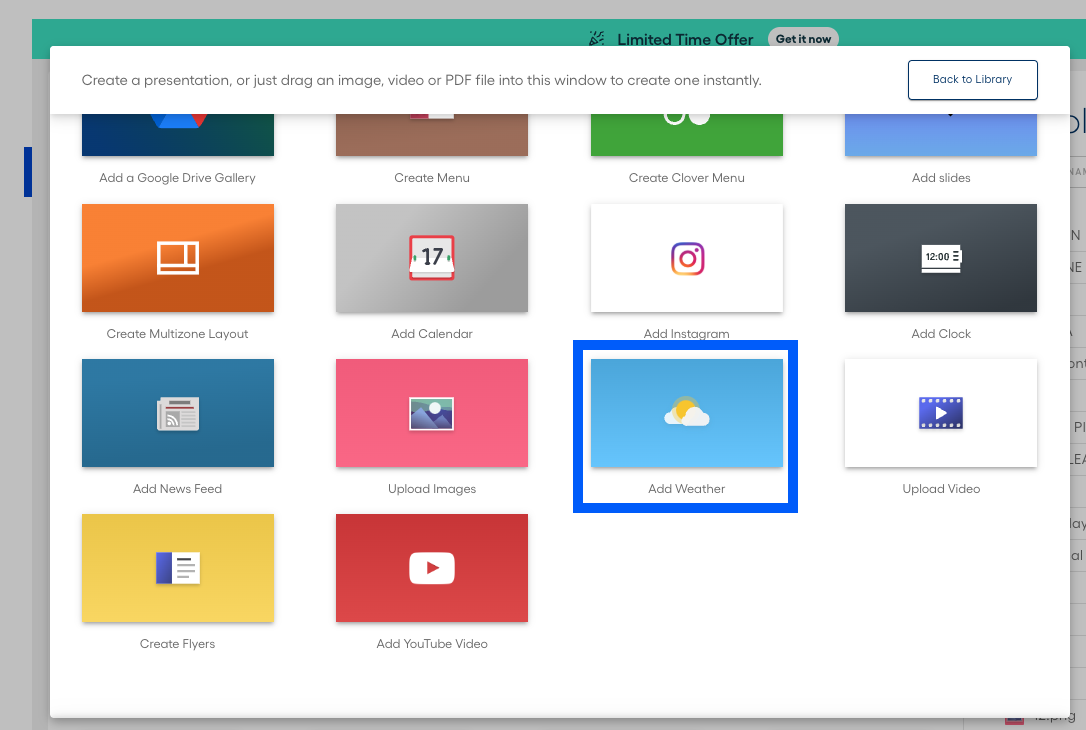Click the Limited Time Offer banner text
This screenshot has width=1086, height=730.
click(685, 39)
